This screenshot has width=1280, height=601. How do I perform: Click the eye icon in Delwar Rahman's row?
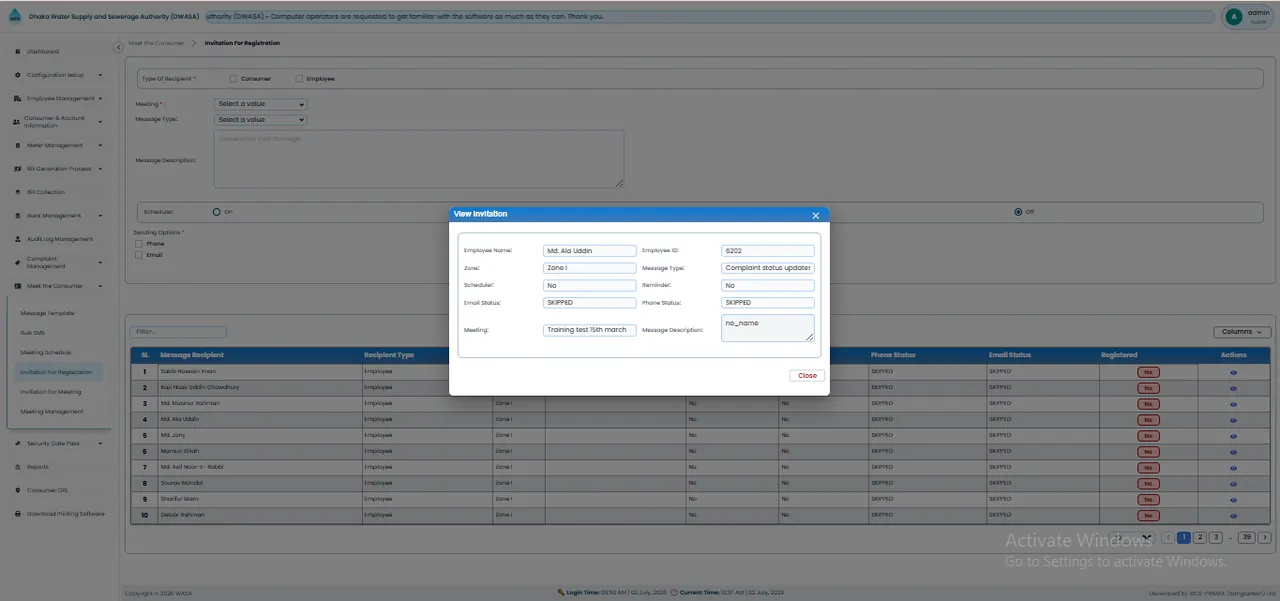[1233, 515]
